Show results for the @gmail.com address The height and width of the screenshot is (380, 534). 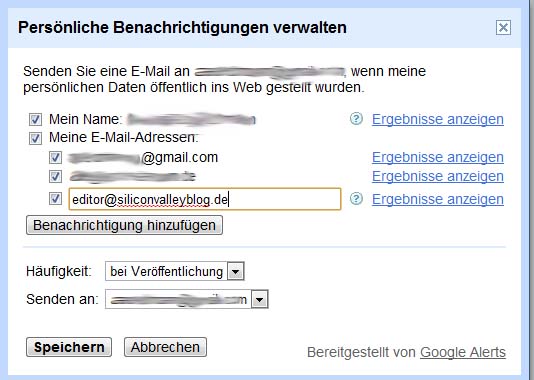click(438, 157)
